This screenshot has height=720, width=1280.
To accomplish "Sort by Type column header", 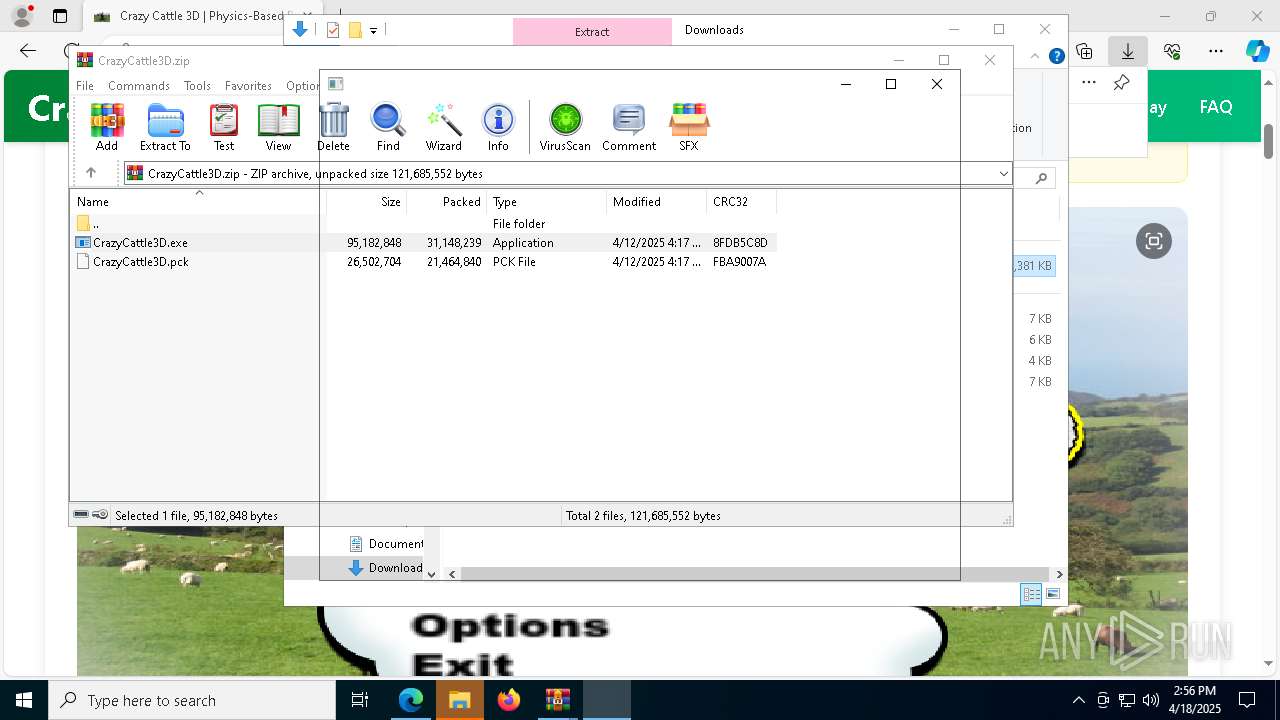I will click(546, 202).
